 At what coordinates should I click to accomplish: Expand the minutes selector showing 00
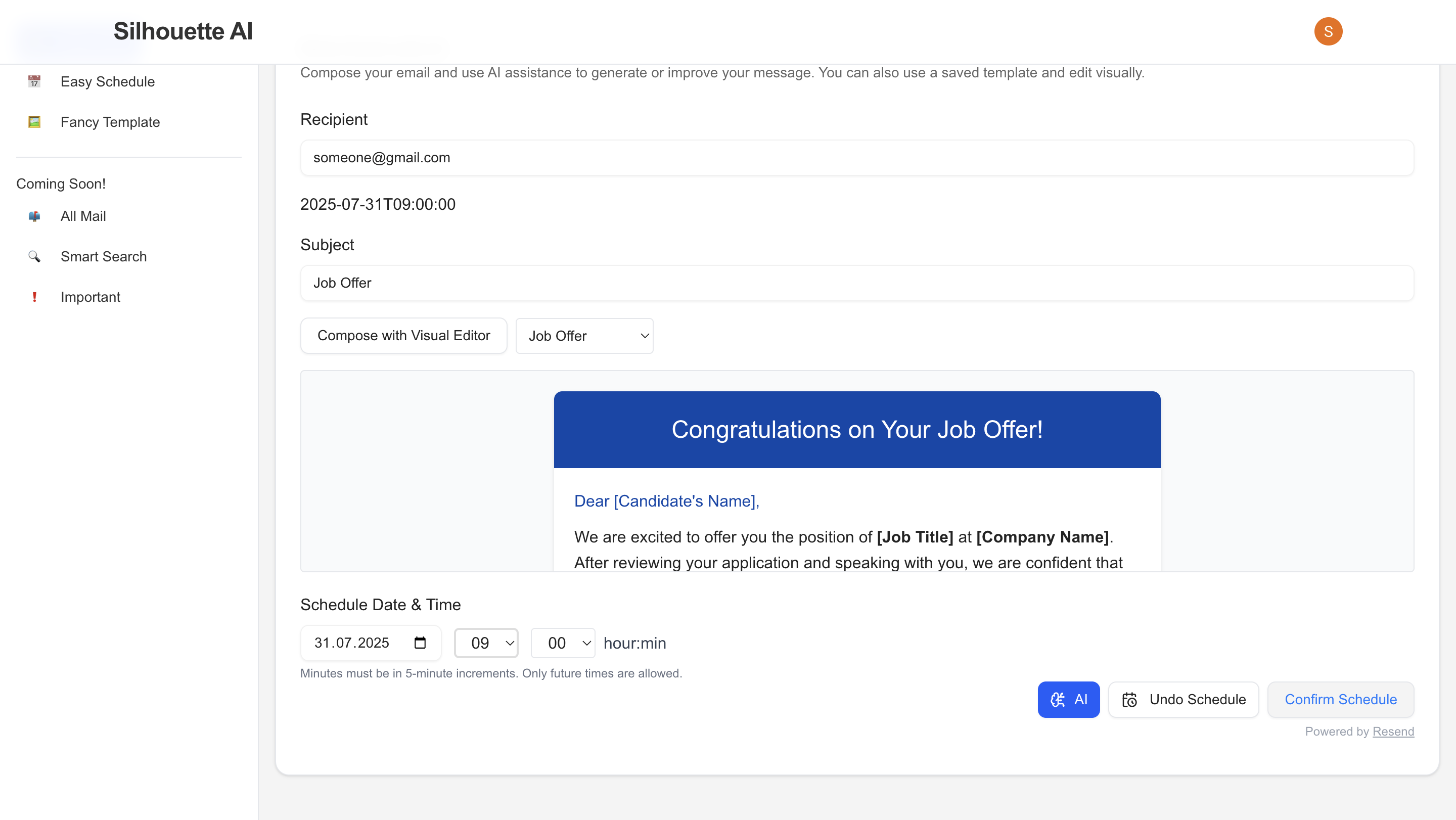[x=562, y=643]
